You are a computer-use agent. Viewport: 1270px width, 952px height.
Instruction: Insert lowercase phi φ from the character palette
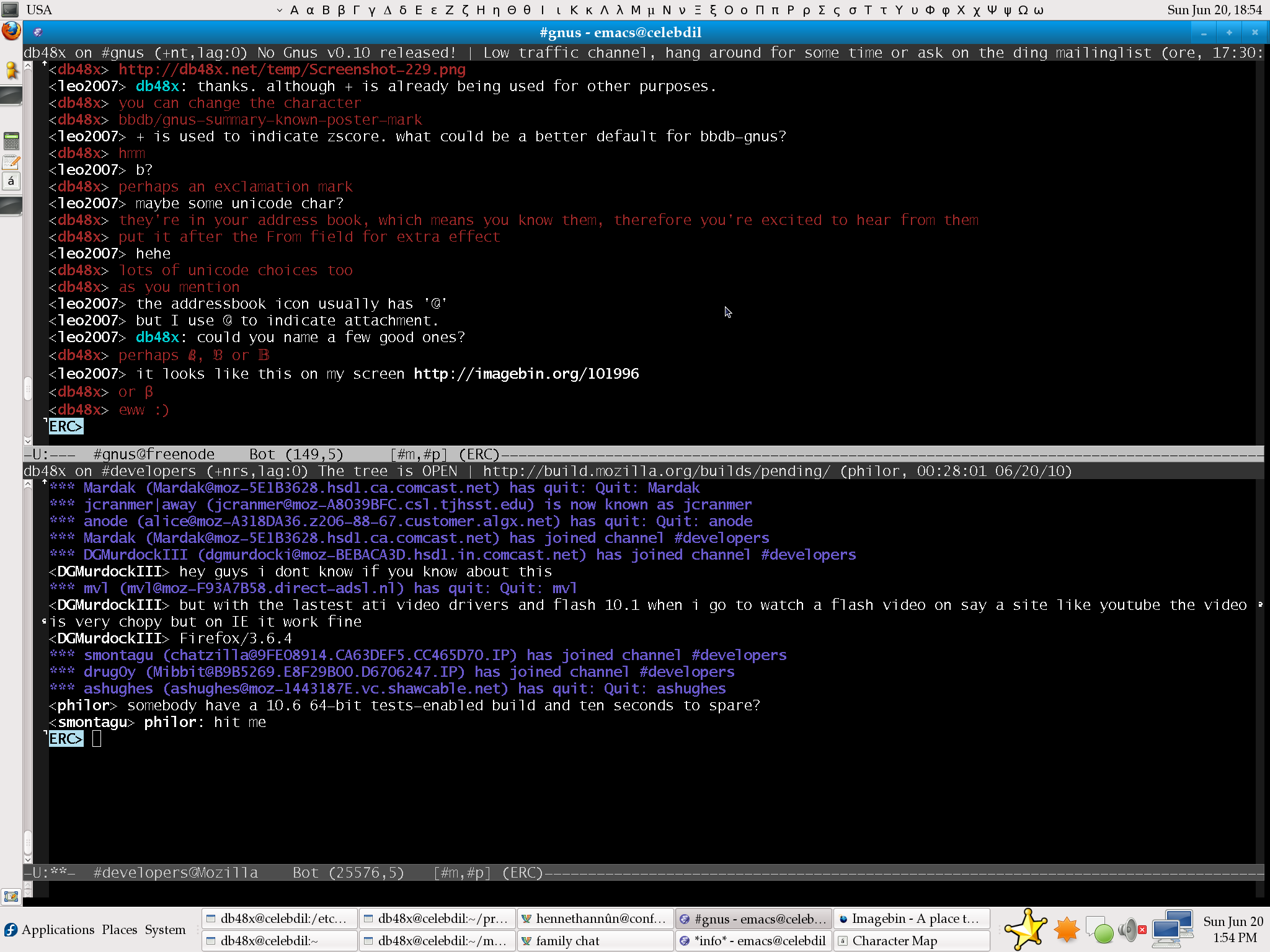(x=945, y=10)
